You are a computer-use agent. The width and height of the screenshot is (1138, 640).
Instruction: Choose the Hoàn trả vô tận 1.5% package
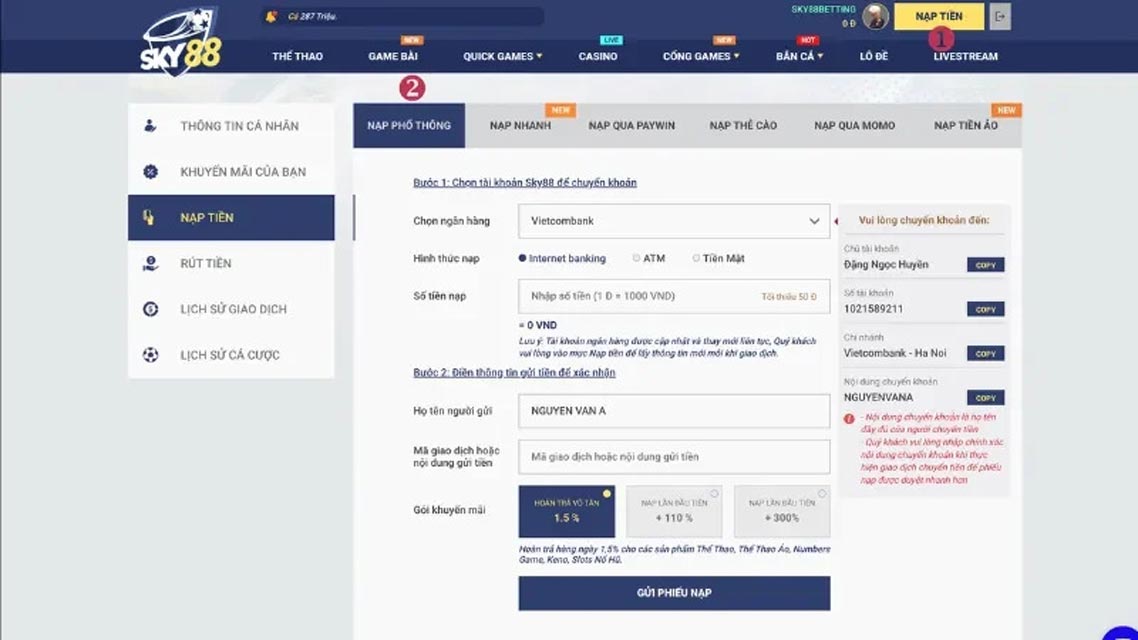coord(566,511)
